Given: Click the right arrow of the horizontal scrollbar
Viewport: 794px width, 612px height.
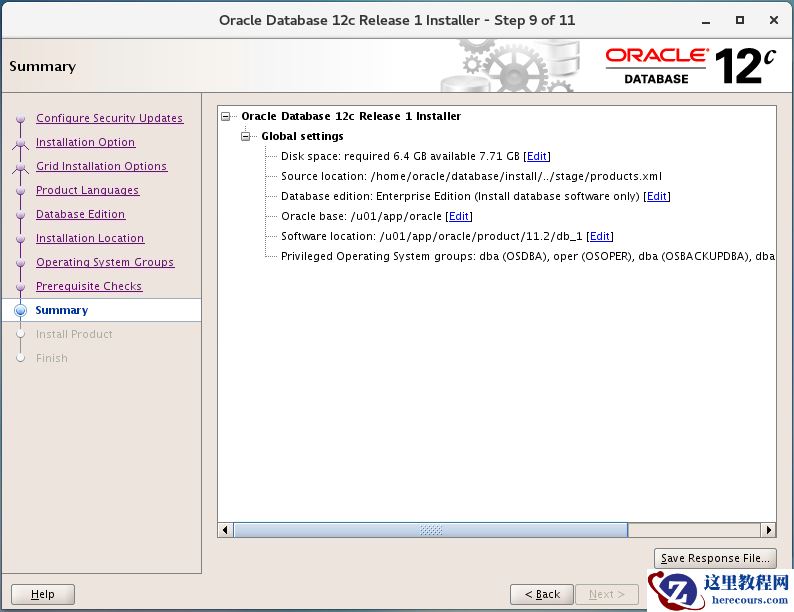Looking at the screenshot, I should click(769, 531).
